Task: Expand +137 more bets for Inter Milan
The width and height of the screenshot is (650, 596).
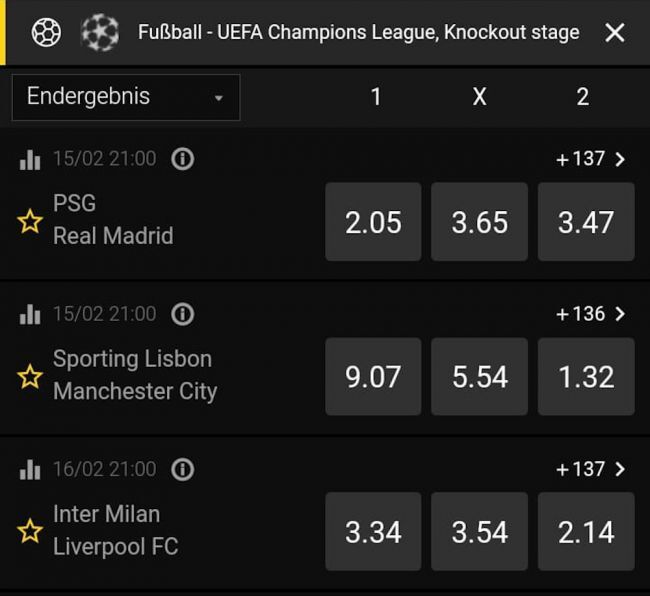Action: coord(591,469)
